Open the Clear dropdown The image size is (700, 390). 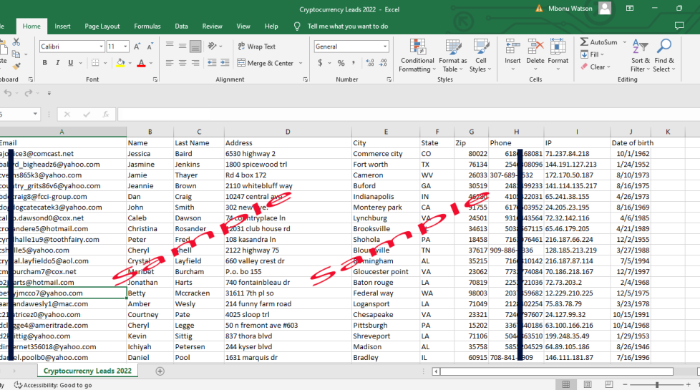[x=595, y=67]
